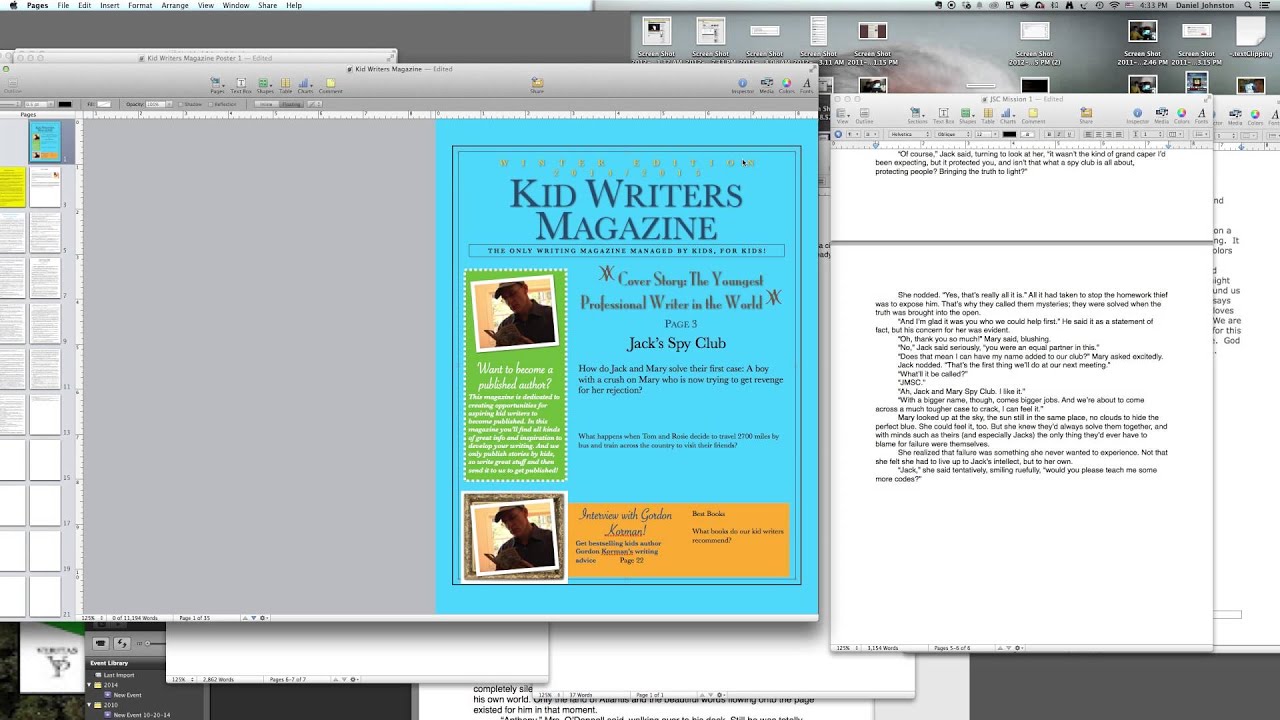1280x720 pixels.
Task: Open Colors panel in Kid Writers Magazine
Action: (787, 84)
